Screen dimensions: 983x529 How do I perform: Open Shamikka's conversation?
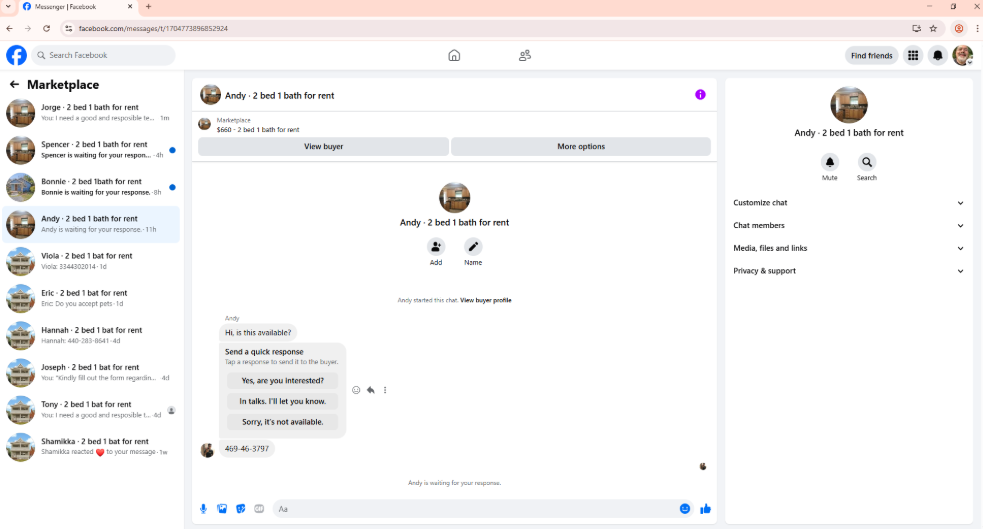tap(92, 447)
